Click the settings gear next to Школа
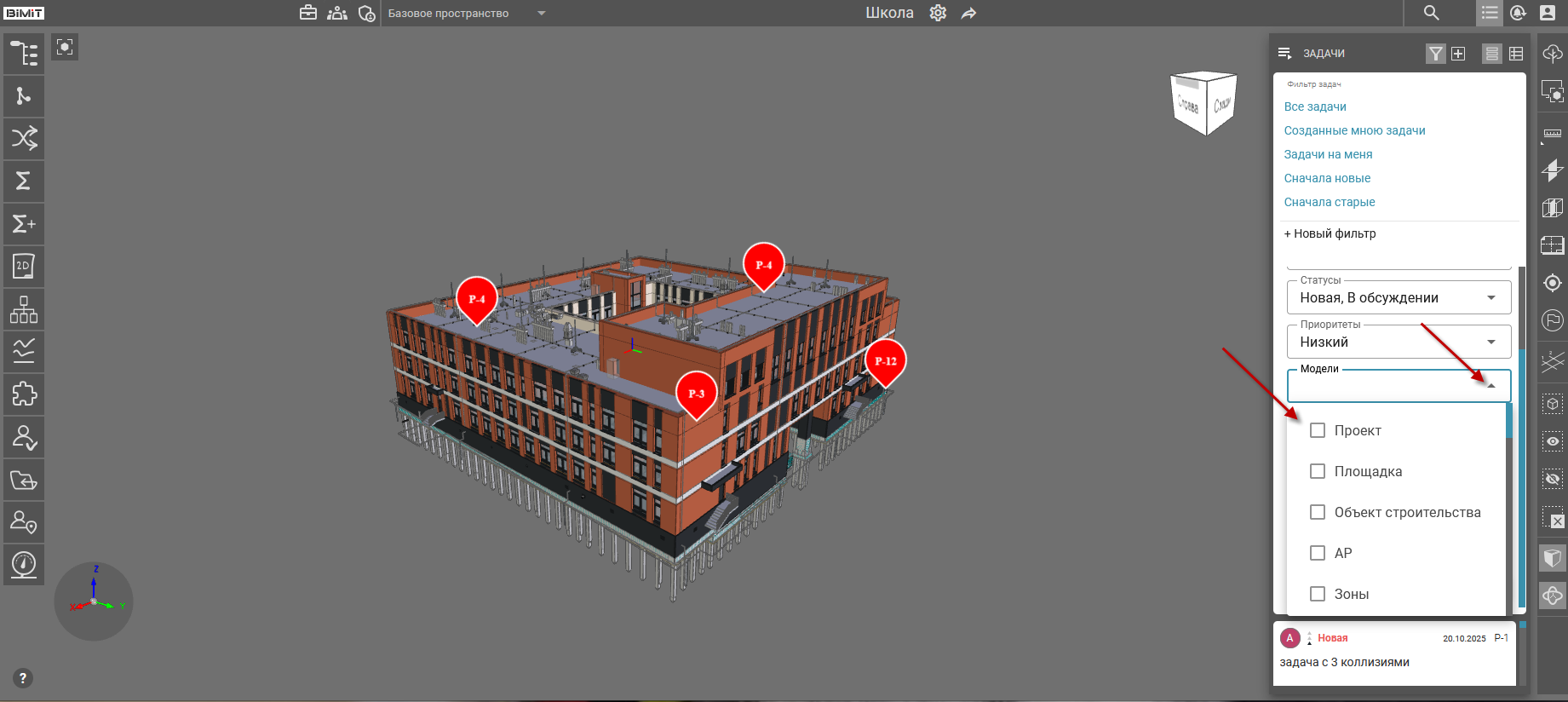 click(938, 14)
